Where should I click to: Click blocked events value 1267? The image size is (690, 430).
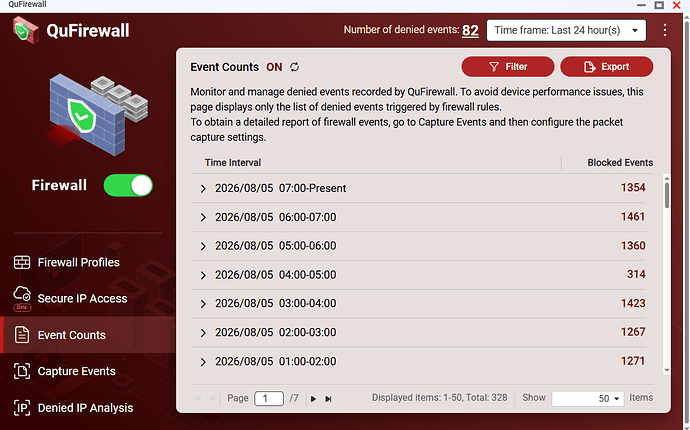point(633,332)
